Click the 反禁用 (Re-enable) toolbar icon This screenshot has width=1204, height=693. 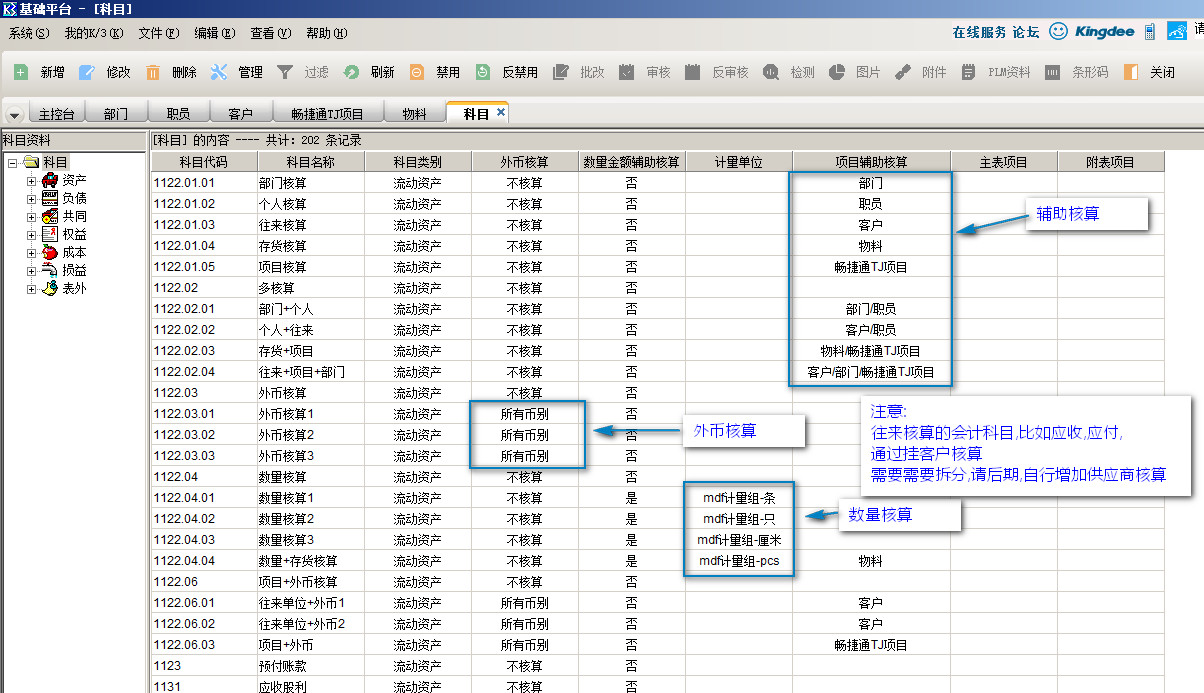coord(483,72)
